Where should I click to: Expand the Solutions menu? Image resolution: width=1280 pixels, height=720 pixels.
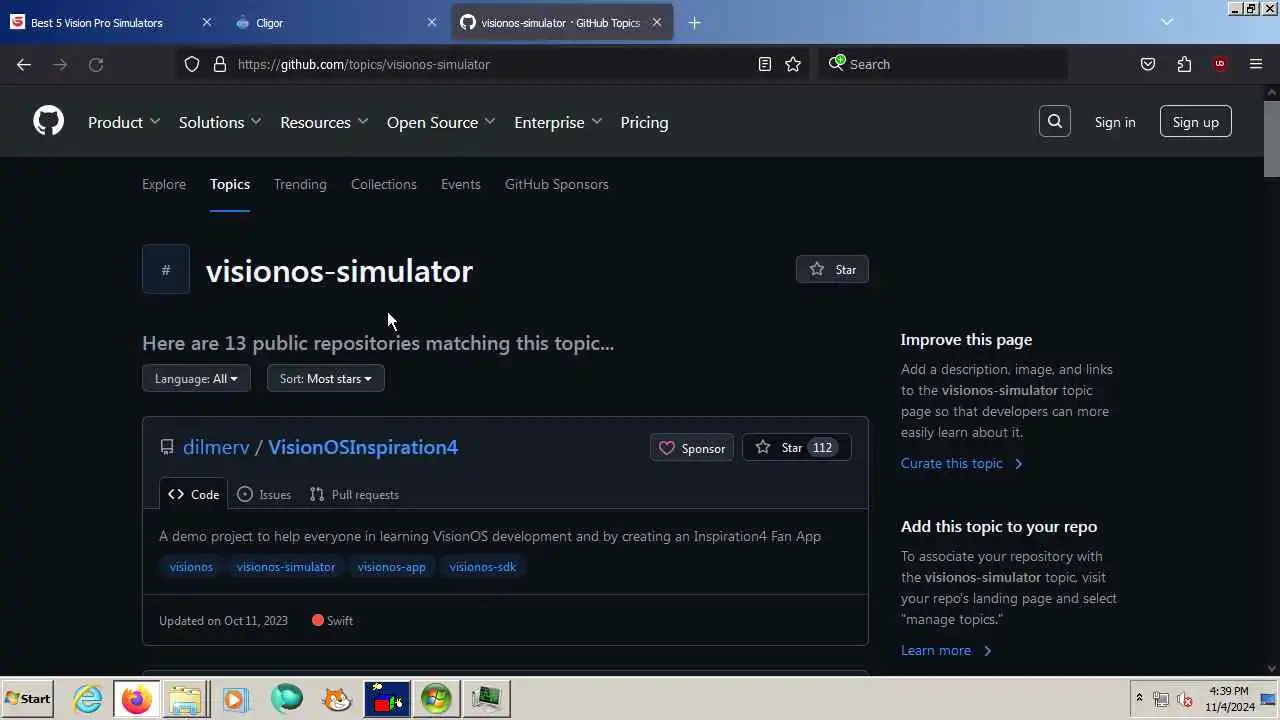coord(220,122)
